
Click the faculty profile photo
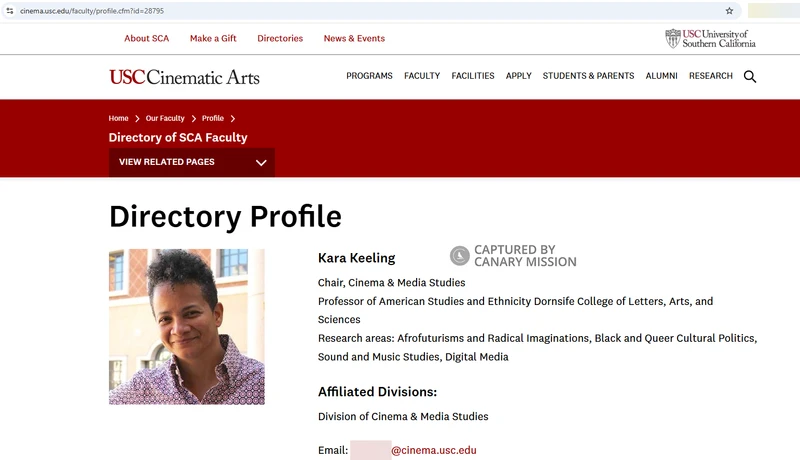point(187,327)
